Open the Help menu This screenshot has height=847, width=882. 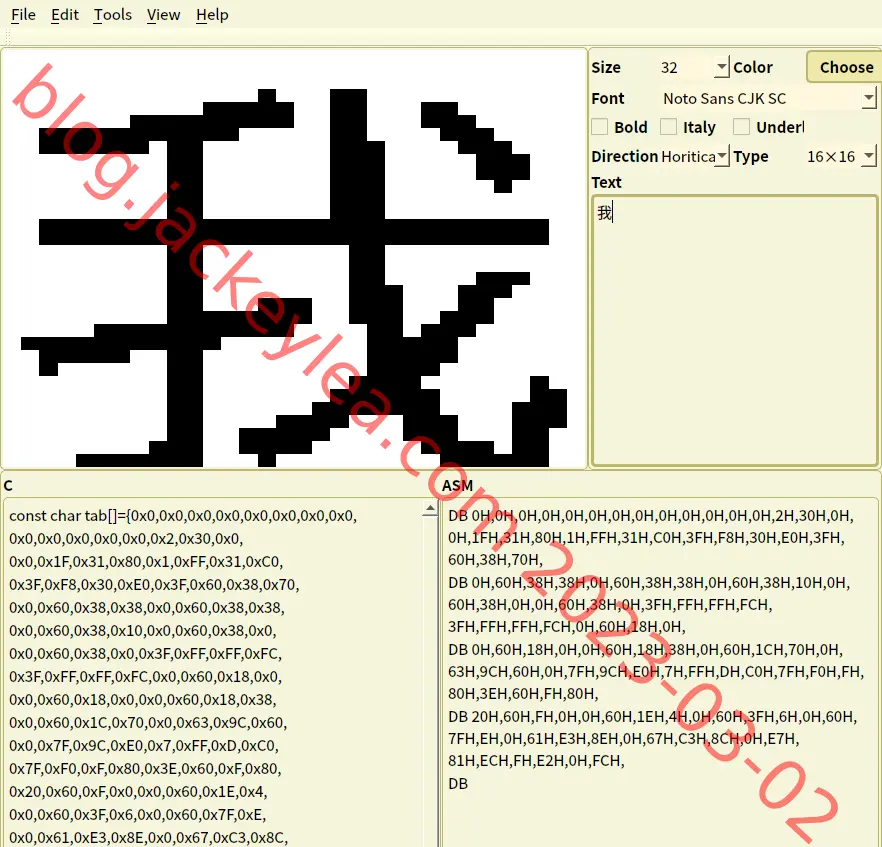tap(212, 15)
